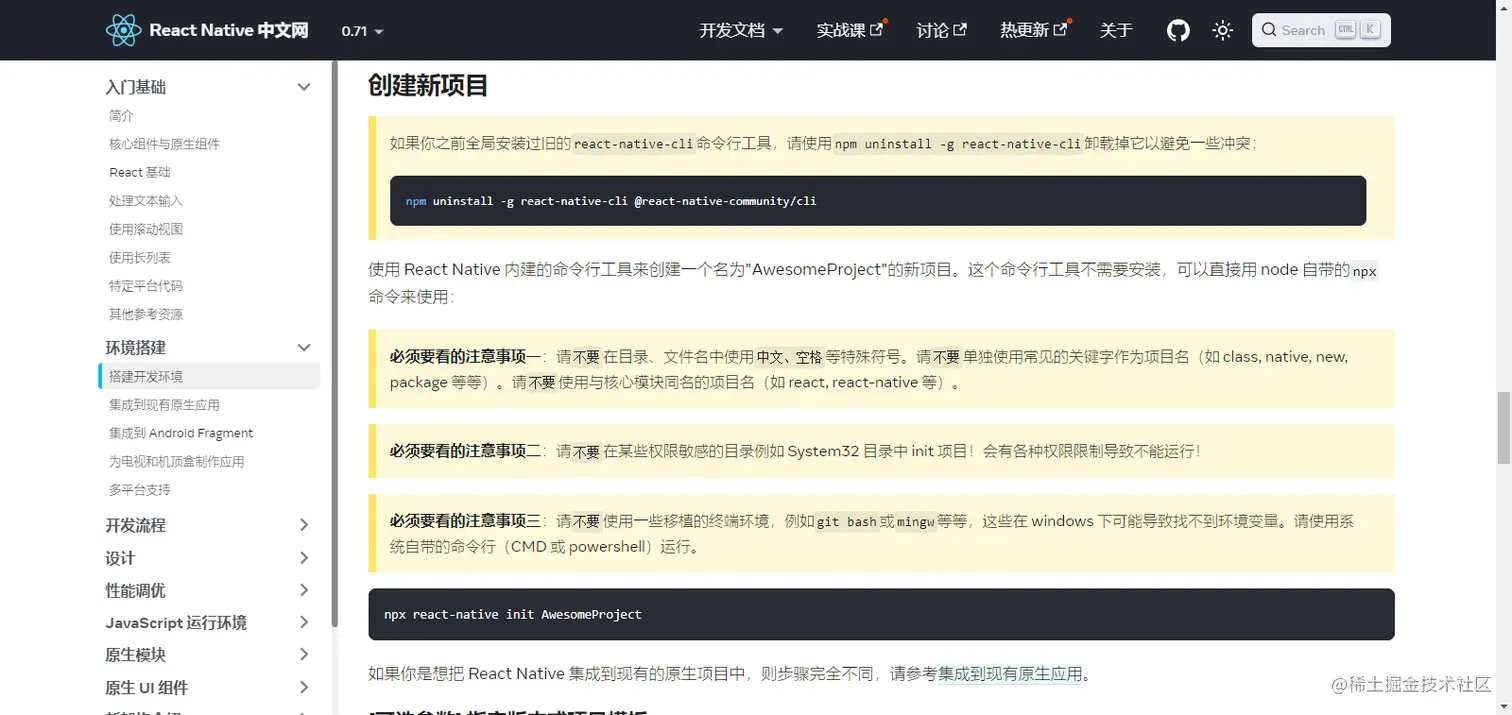Image resolution: width=1512 pixels, height=715 pixels.
Task: Open the 实战课 external link
Action: click(x=850, y=30)
